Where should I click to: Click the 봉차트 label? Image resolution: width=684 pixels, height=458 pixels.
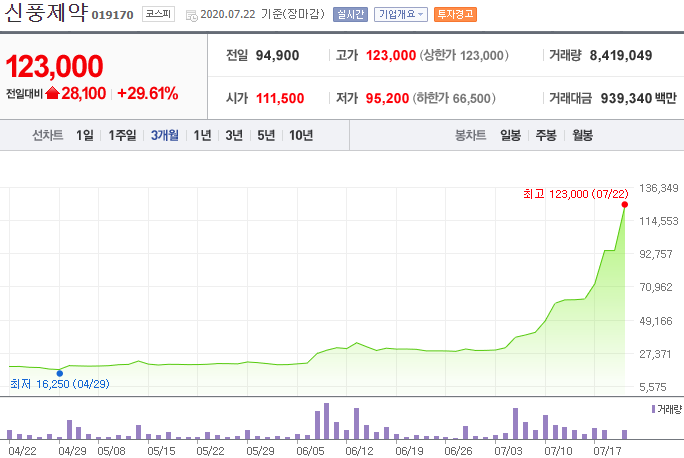pyautogui.click(x=470, y=135)
